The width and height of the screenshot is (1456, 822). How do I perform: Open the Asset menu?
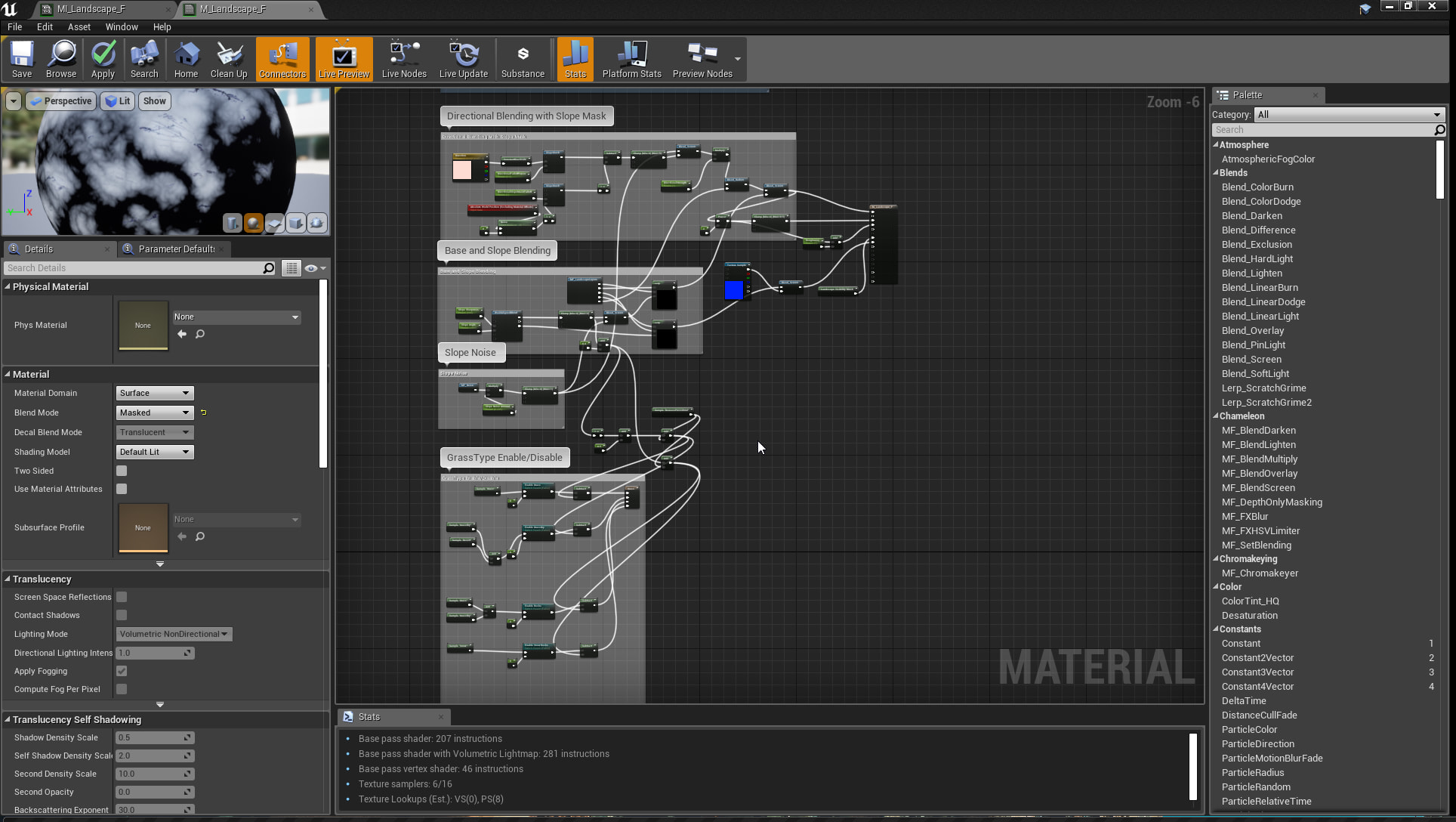coord(79,26)
